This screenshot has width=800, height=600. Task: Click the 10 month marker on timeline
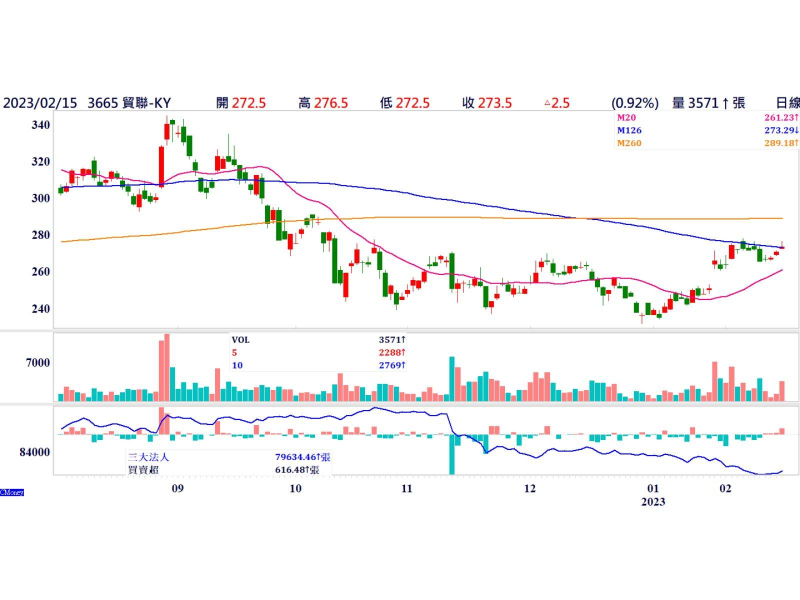coord(295,489)
